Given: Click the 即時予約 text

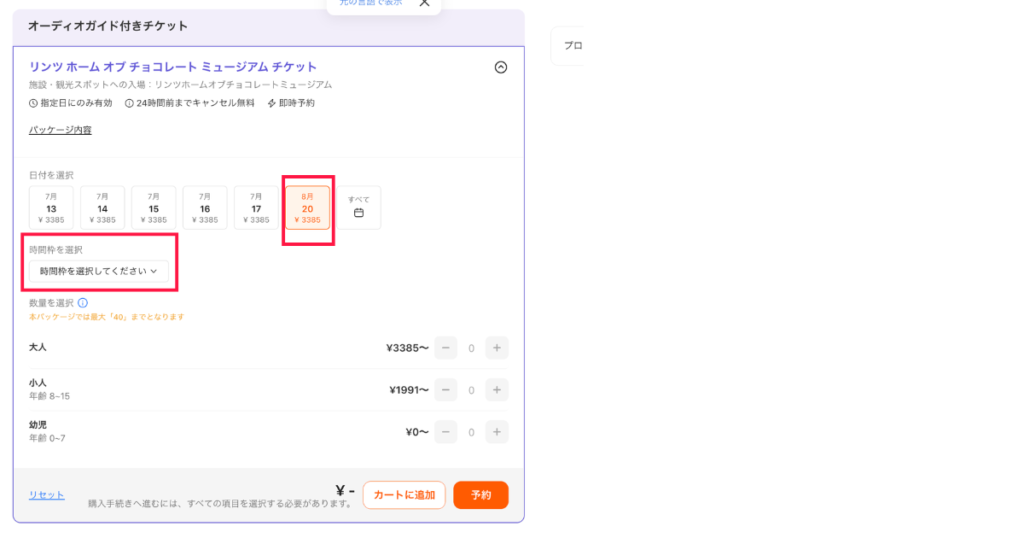Looking at the screenshot, I should tap(296, 103).
